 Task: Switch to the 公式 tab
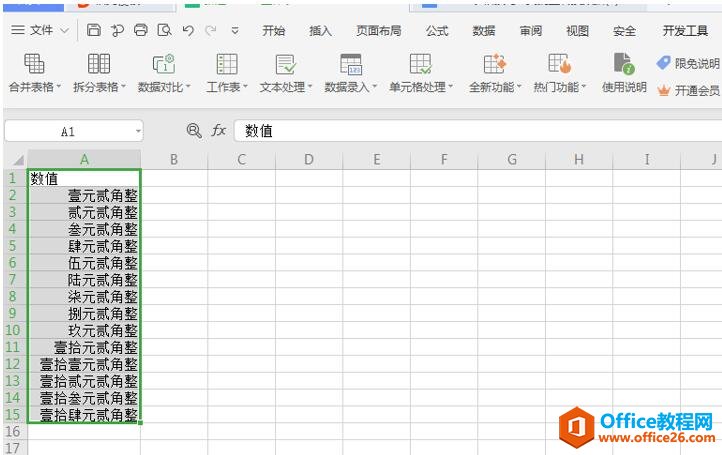pyautogui.click(x=437, y=31)
